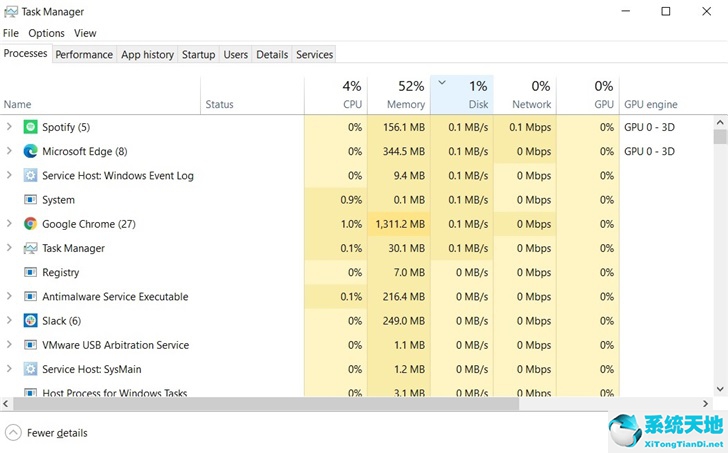Select the Microsoft Edge 344.5 MB memory cell

399,151
